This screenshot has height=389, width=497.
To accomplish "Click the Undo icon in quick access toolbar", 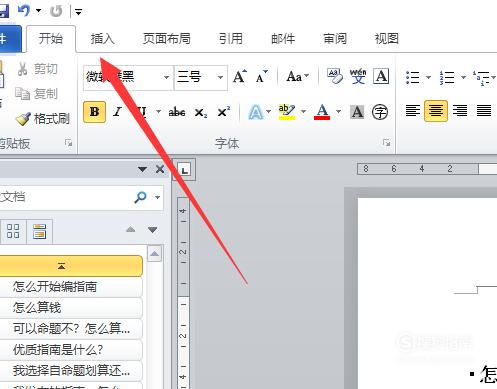I will [x=24, y=11].
